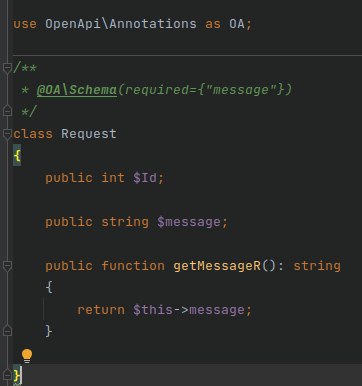
Task: Collapse the doc comment at /** fold marker
Action: [7, 68]
